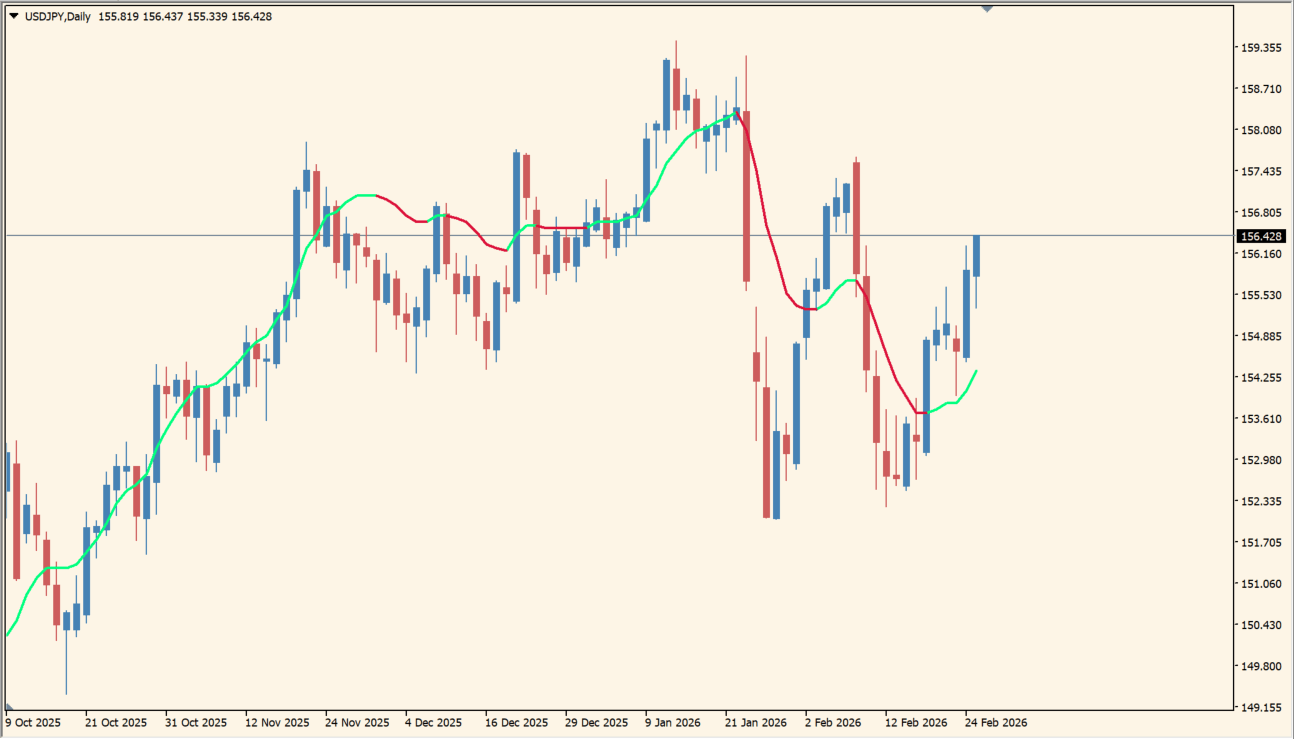
Task: Click the current price label 156.428
Action: click(x=1261, y=237)
